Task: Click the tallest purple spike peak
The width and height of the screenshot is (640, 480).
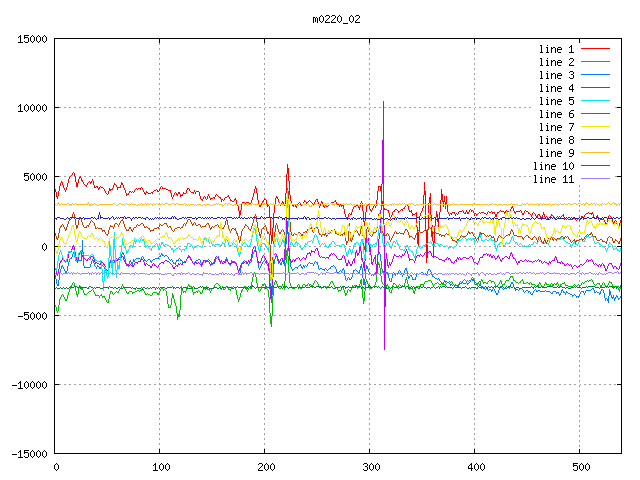Action: pos(383,102)
